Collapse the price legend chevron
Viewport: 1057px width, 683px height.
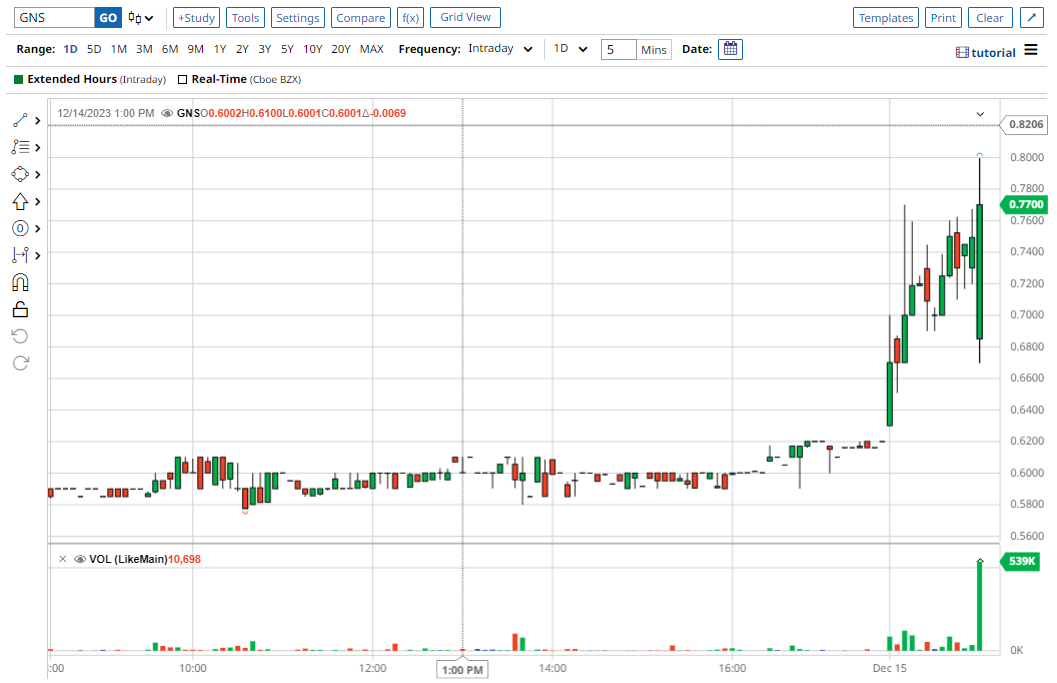click(980, 114)
